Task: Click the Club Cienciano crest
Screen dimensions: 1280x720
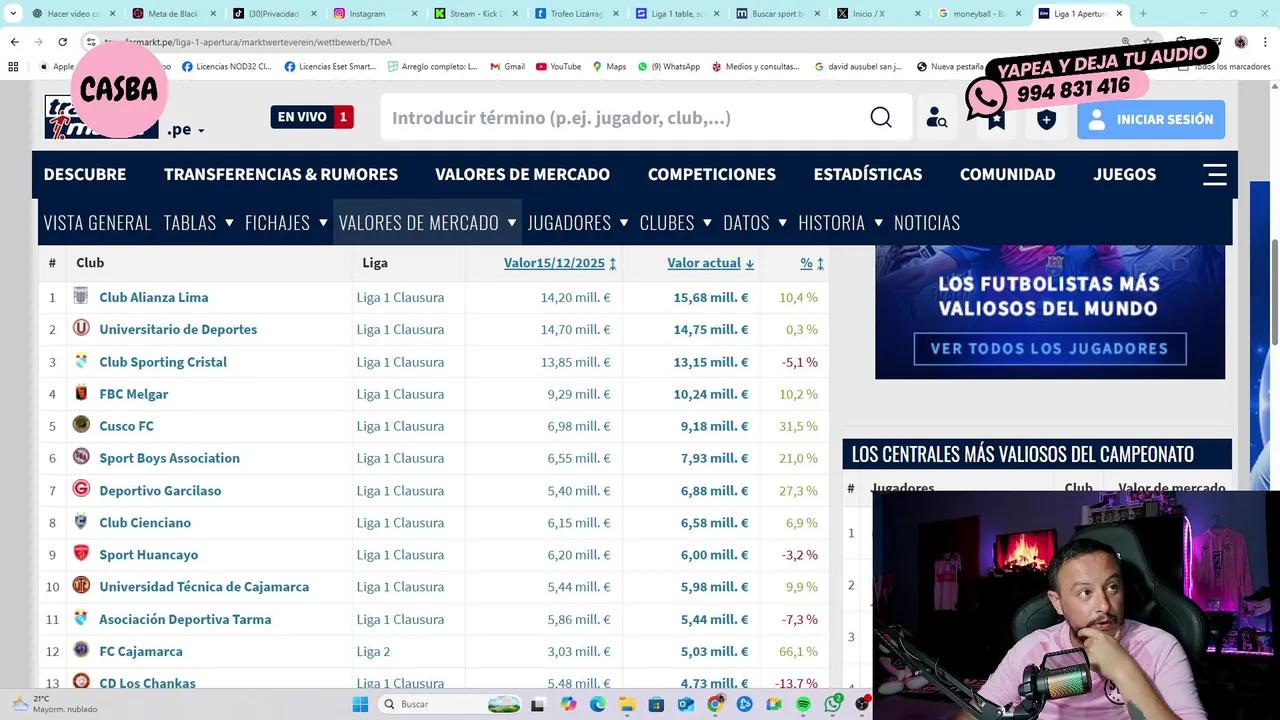Action: (81, 521)
